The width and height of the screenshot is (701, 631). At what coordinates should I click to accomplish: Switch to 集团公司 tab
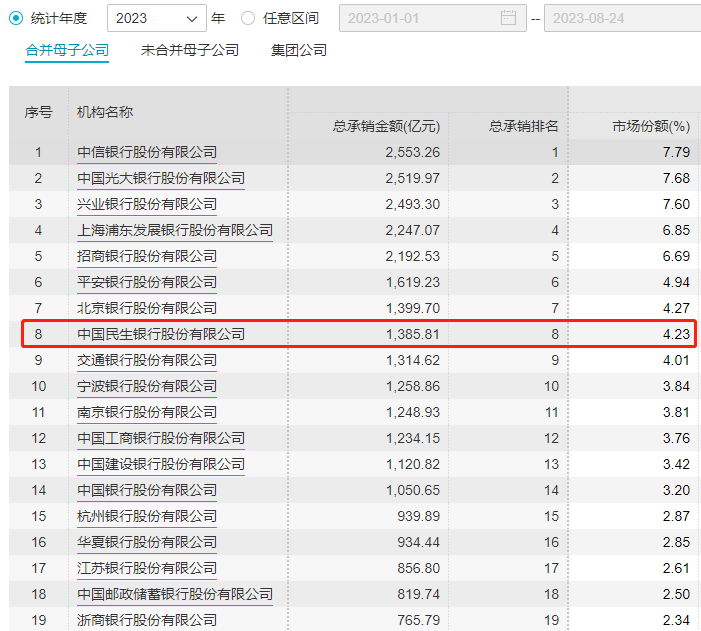coord(298,50)
